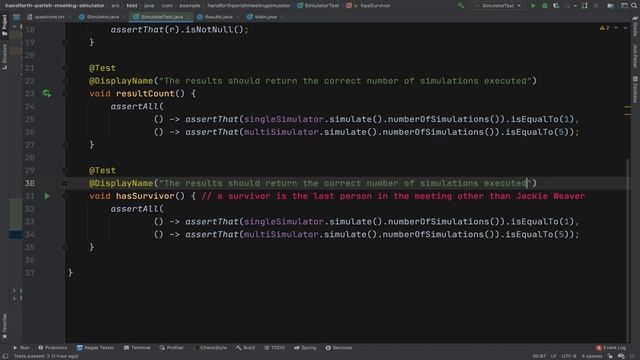
Task: Switch to the Simulator.java editor tab
Action: pos(101,17)
